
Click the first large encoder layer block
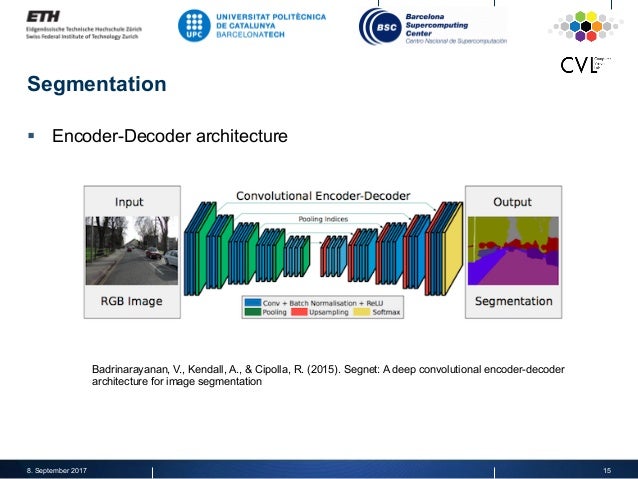[200, 249]
